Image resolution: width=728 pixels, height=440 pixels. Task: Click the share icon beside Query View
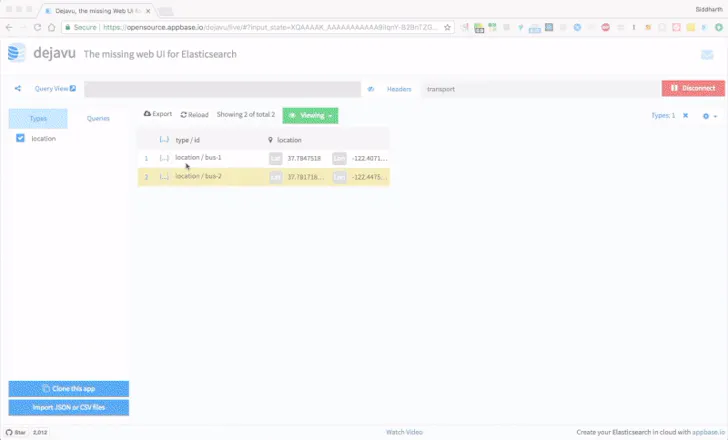tap(18, 88)
